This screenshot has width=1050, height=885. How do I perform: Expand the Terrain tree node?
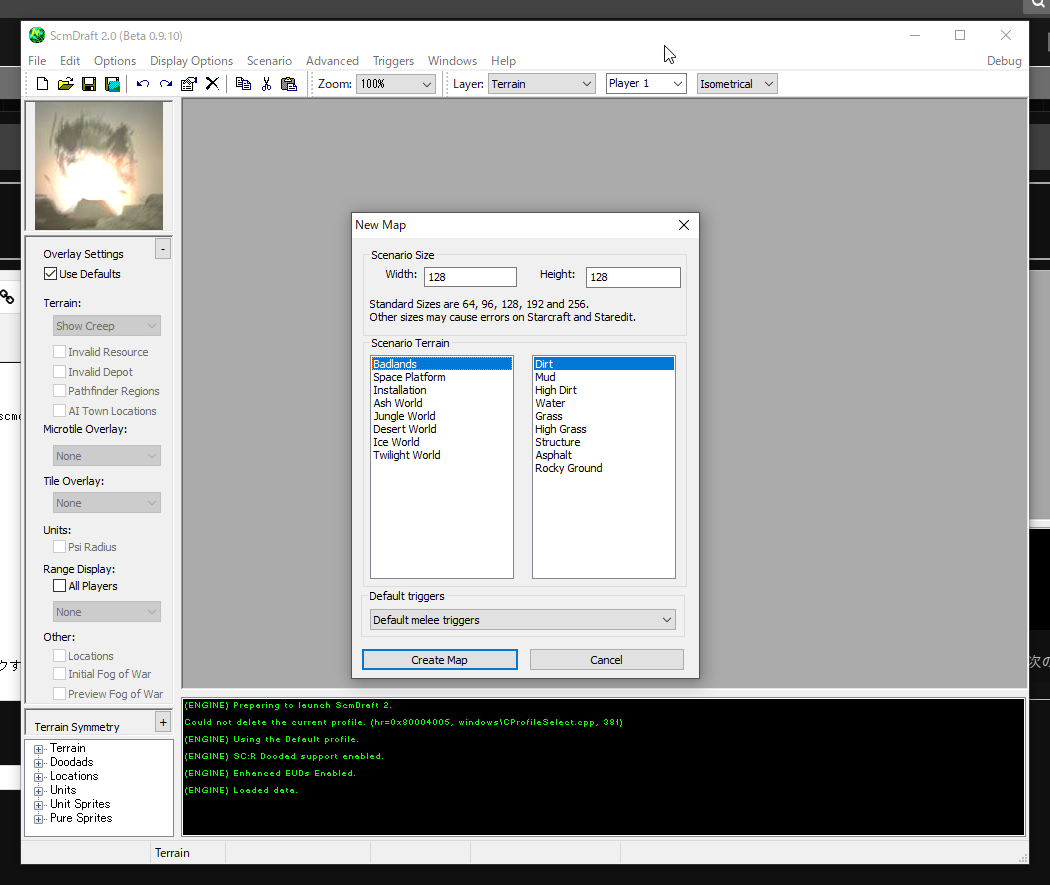pyautogui.click(x=38, y=749)
